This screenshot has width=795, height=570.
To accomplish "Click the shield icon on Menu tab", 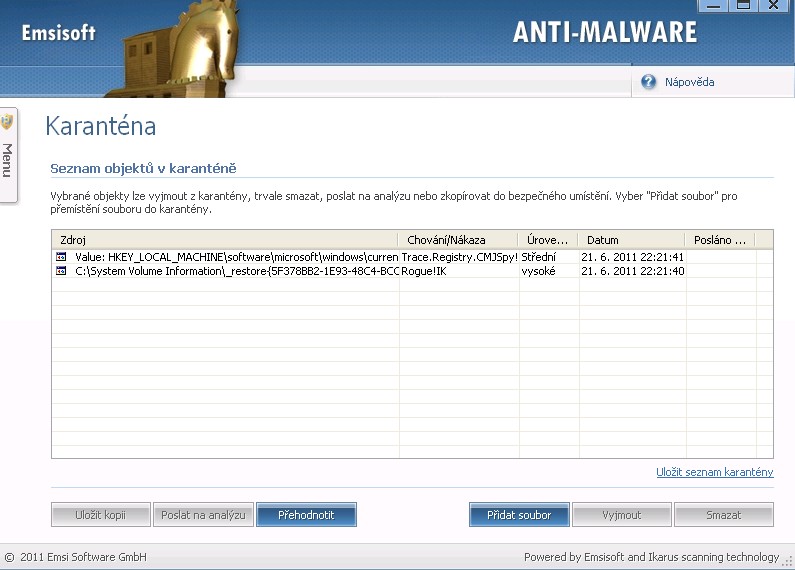I will point(7,122).
